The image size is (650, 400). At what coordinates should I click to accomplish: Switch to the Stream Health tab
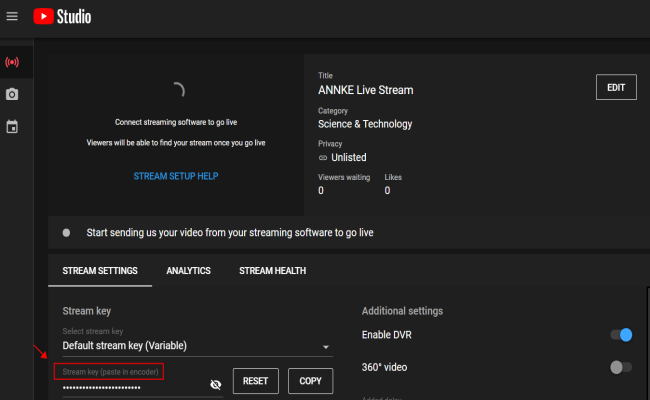click(271, 271)
